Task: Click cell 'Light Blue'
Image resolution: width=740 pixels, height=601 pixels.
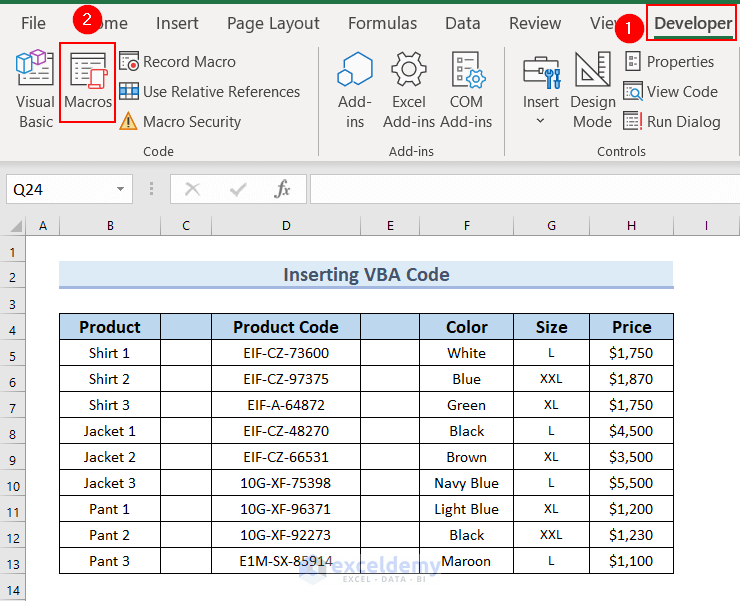Action: [x=467, y=508]
